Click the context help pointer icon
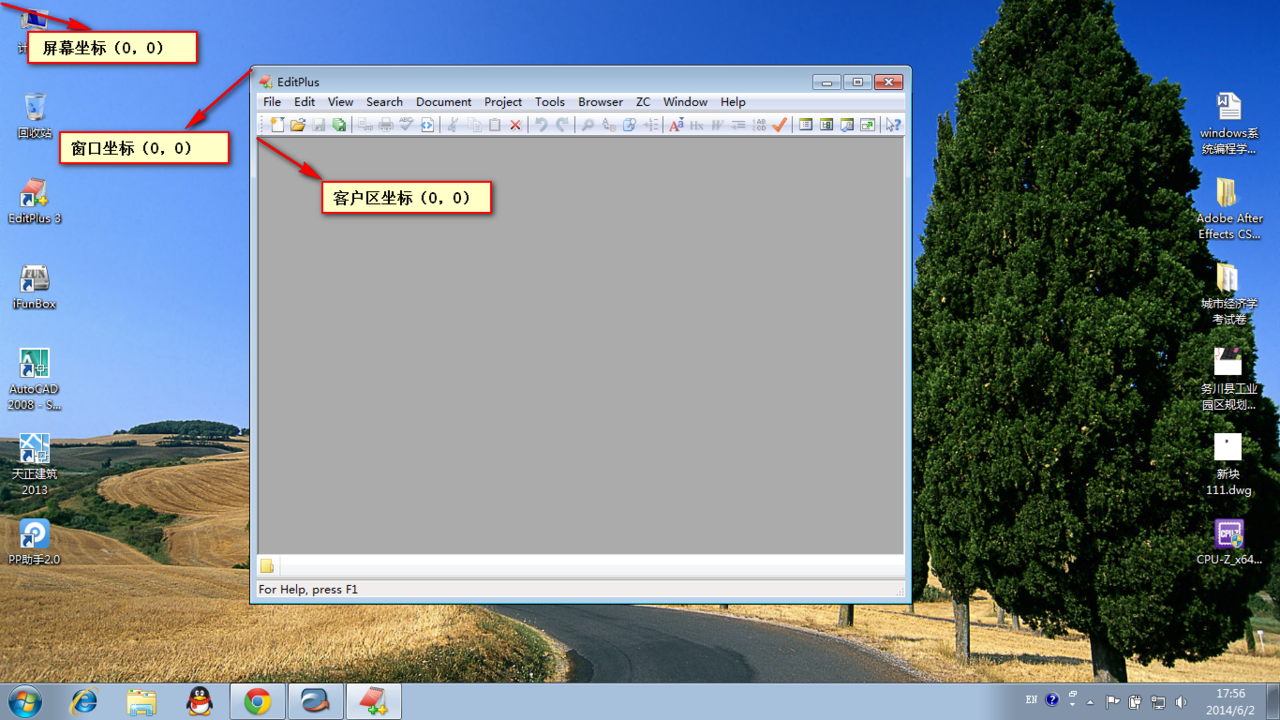Viewport: 1280px width, 720px height. pyautogui.click(x=893, y=125)
